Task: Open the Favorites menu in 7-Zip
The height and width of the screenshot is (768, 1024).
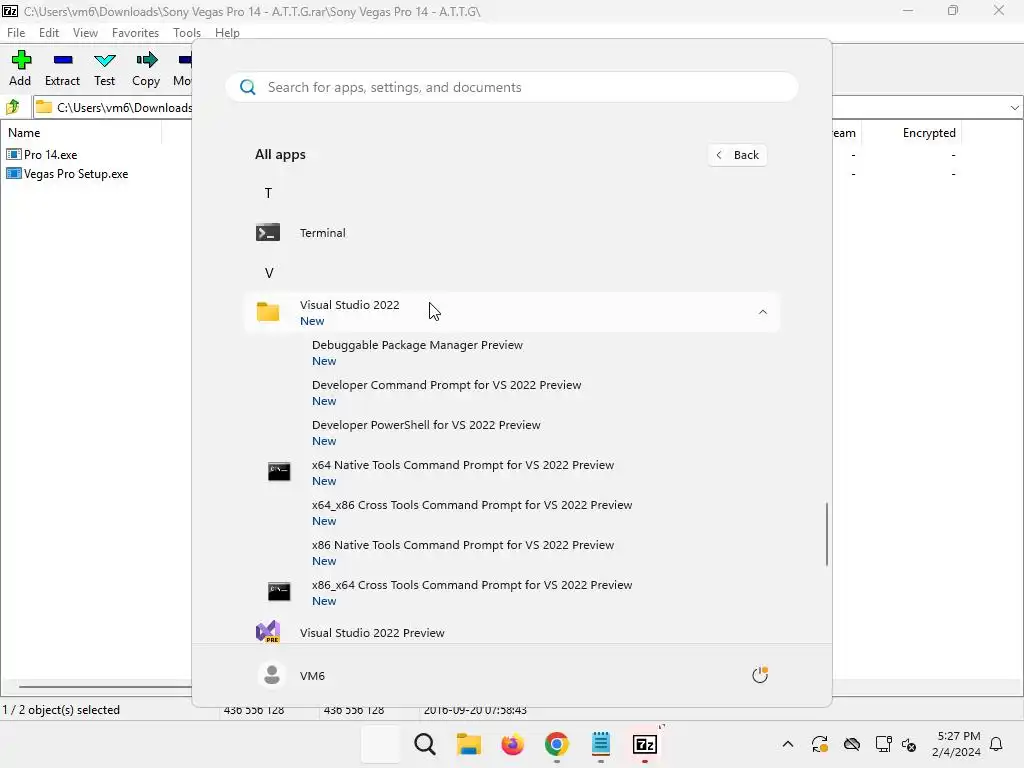Action: coord(135,33)
